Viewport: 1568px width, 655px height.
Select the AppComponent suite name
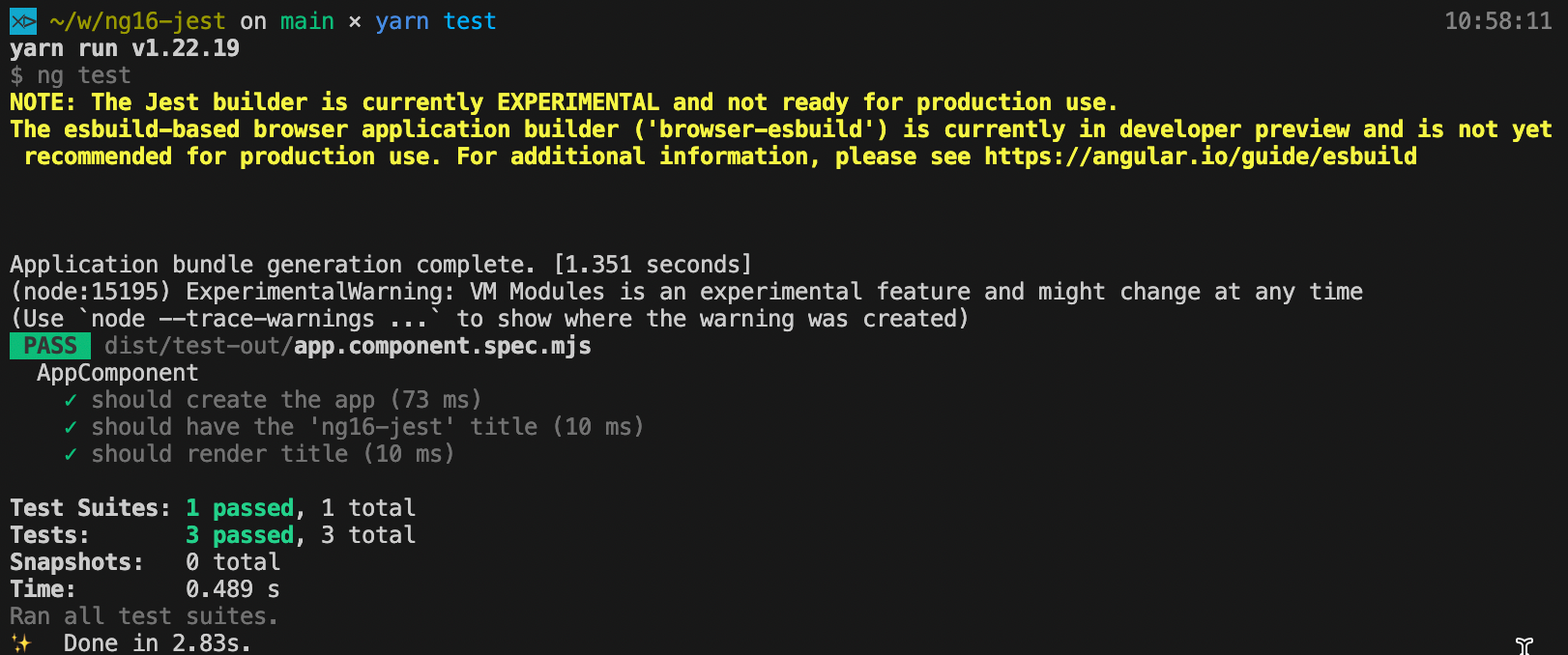click(117, 373)
